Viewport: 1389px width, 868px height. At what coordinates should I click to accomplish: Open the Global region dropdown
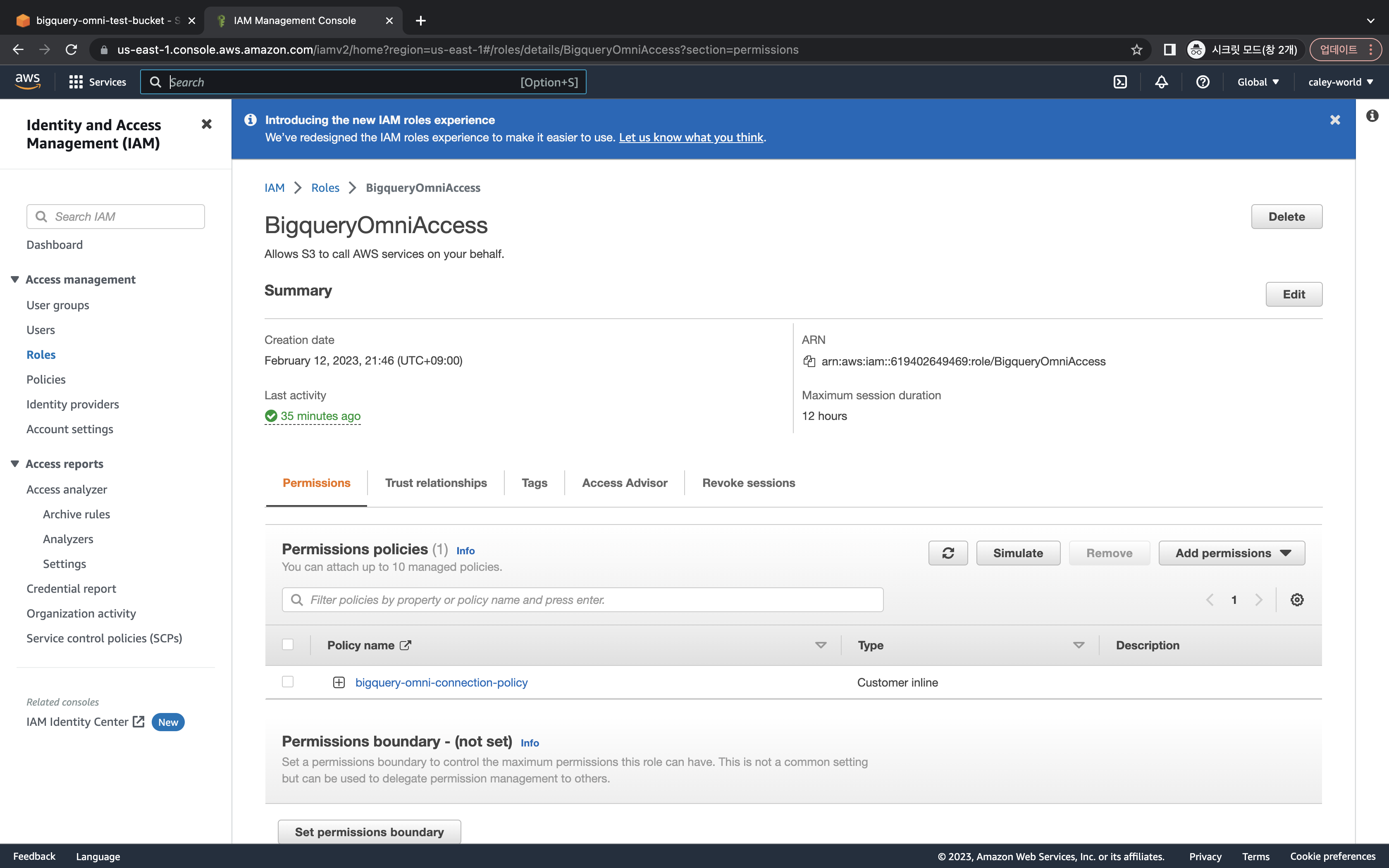(1258, 82)
